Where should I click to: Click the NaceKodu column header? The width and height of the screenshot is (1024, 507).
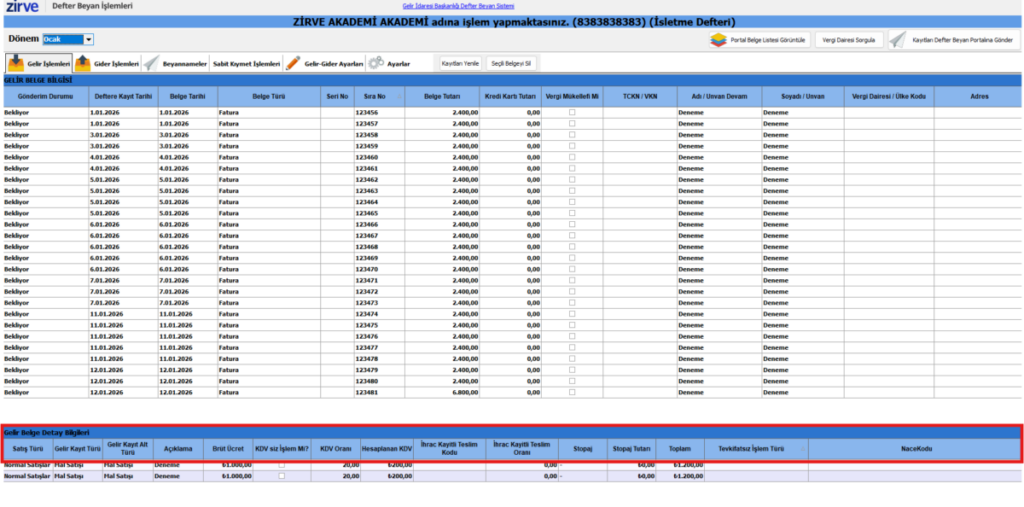coord(916,449)
